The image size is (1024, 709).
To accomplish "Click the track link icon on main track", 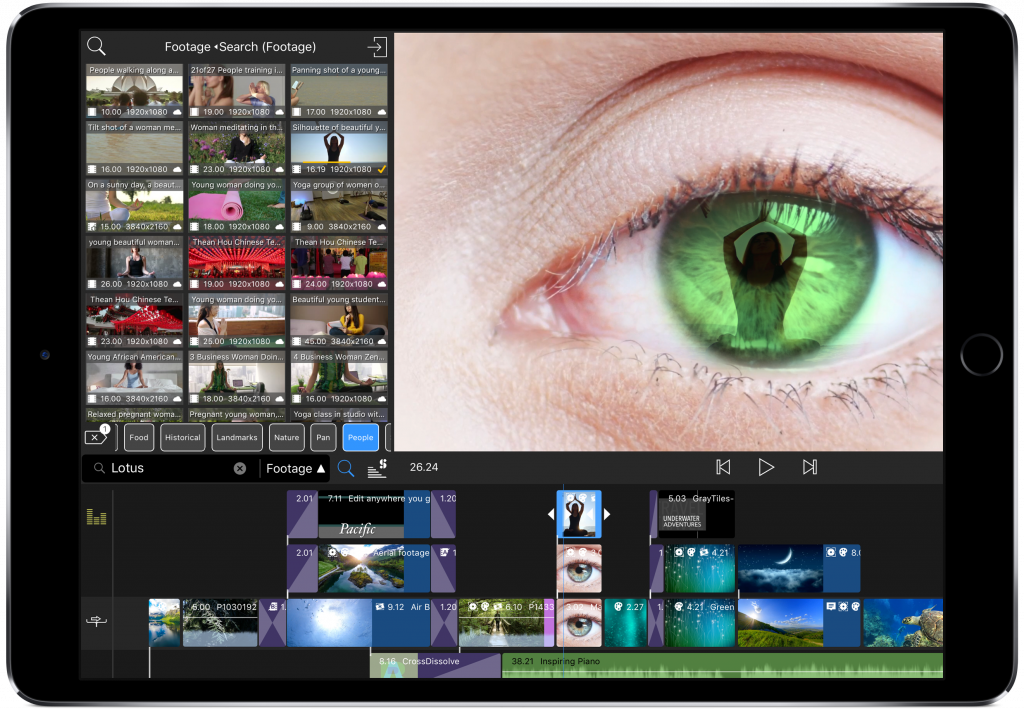I will point(97,622).
